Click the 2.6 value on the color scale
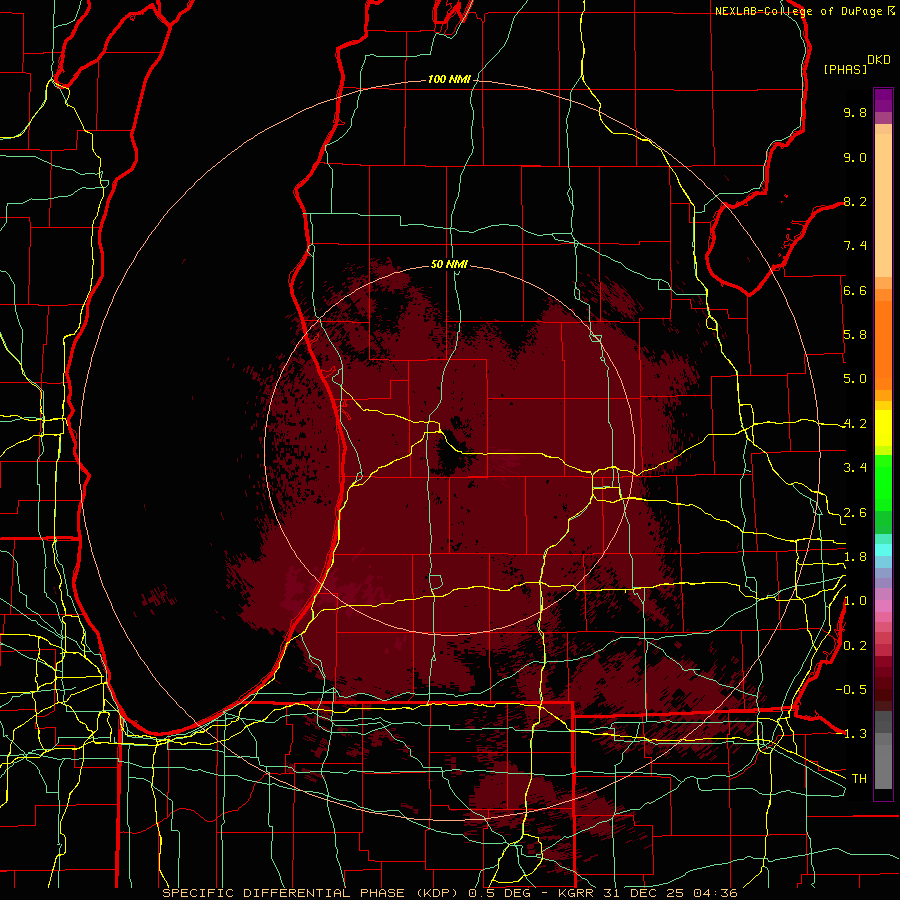The image size is (900, 900). click(855, 513)
